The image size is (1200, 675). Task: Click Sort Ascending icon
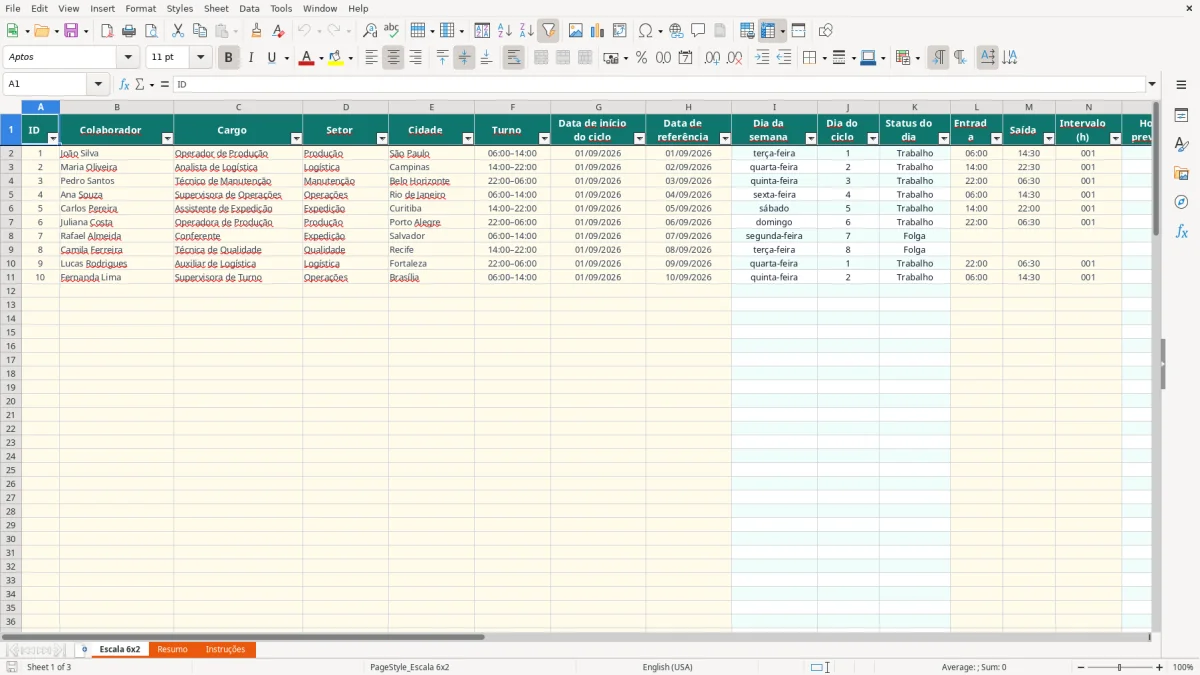tap(505, 31)
